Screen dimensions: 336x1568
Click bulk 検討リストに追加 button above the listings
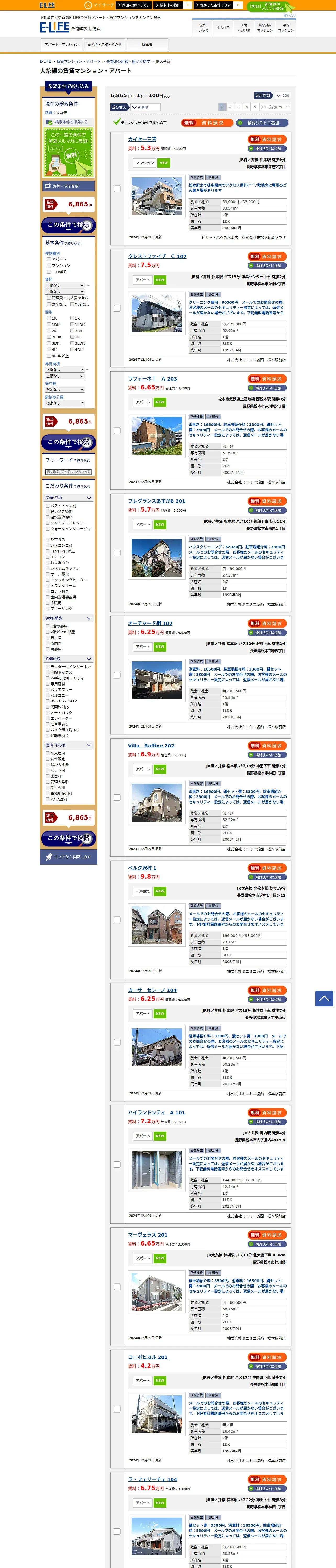point(262,122)
